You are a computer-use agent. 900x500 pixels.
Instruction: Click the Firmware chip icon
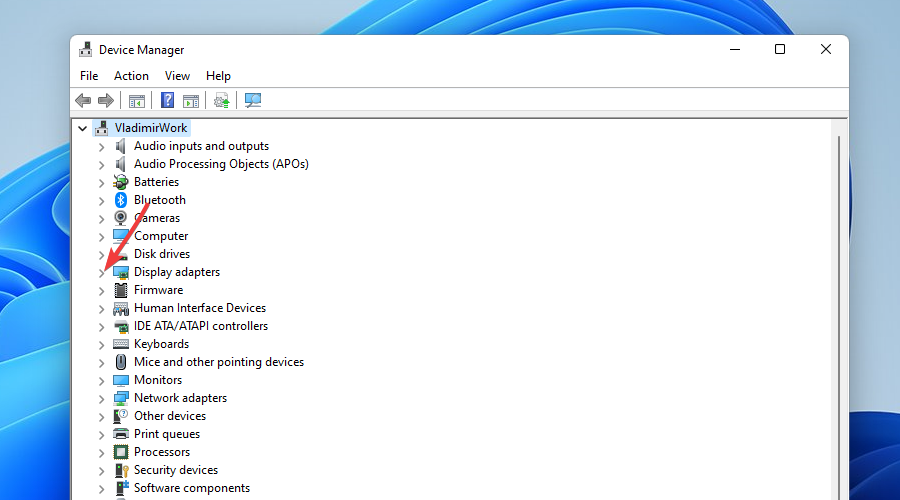pyautogui.click(x=121, y=290)
